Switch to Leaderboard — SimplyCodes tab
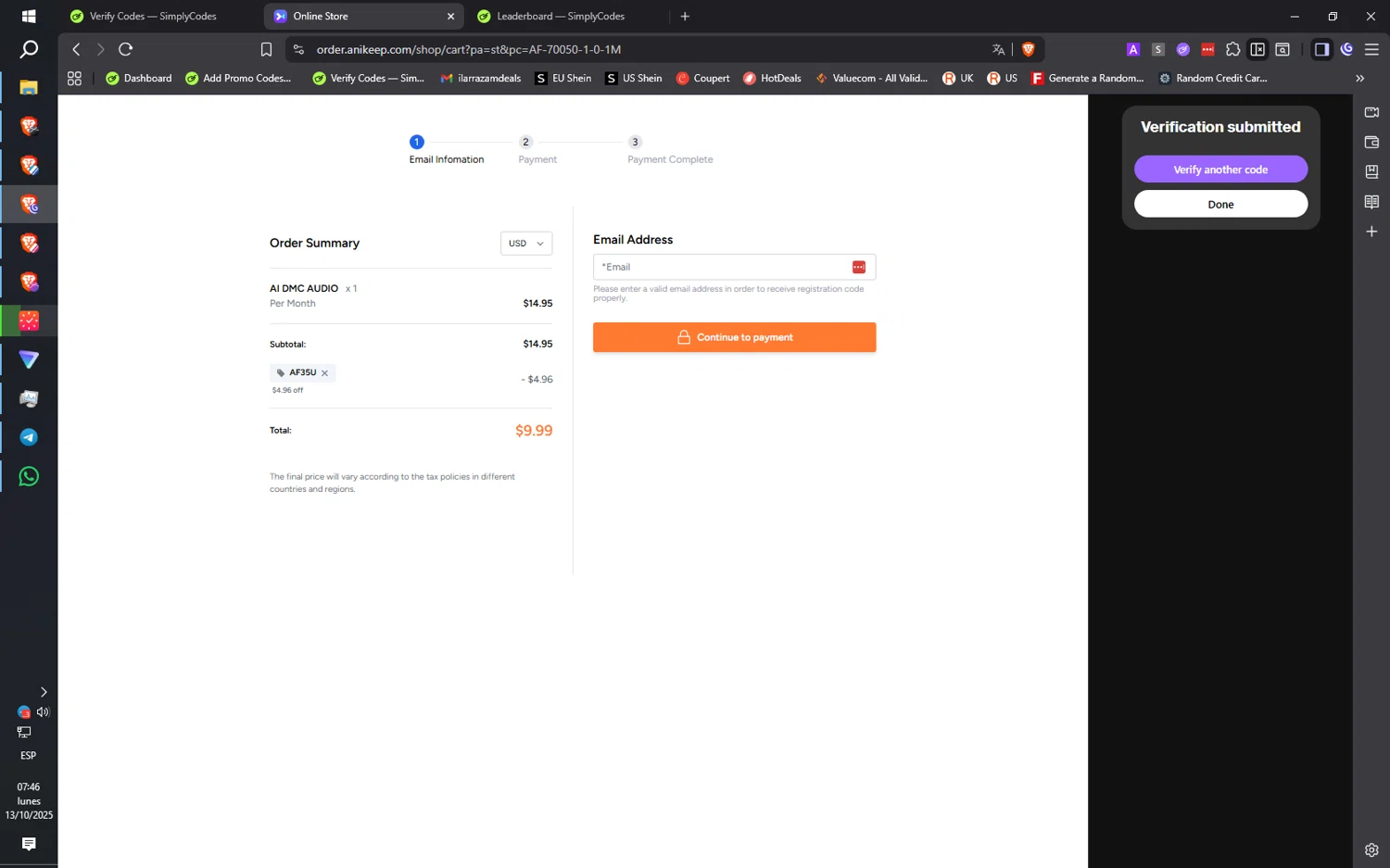The width and height of the screenshot is (1390, 868). pos(561,16)
